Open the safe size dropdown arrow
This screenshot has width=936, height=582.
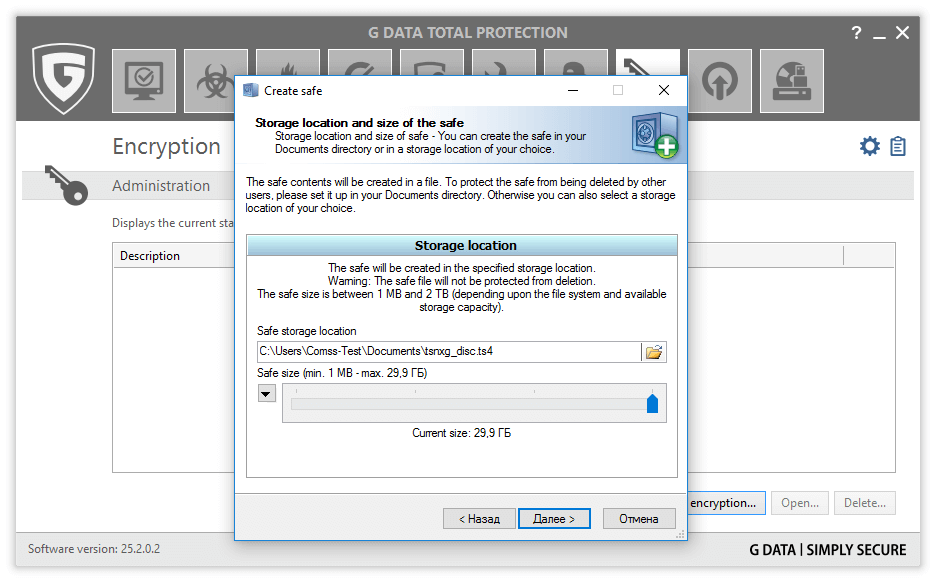pos(266,394)
